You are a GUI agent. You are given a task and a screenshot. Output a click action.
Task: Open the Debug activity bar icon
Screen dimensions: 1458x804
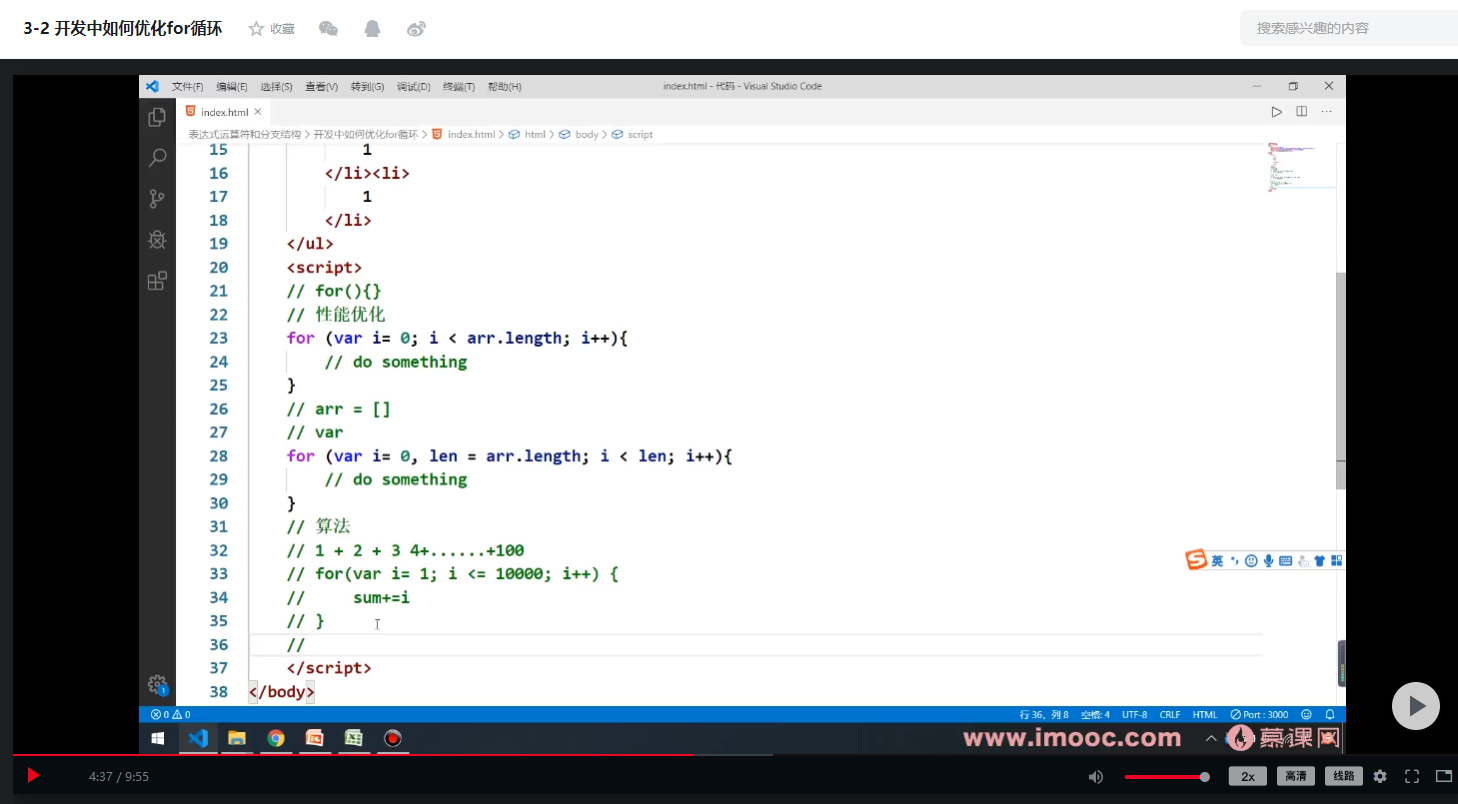pos(157,240)
